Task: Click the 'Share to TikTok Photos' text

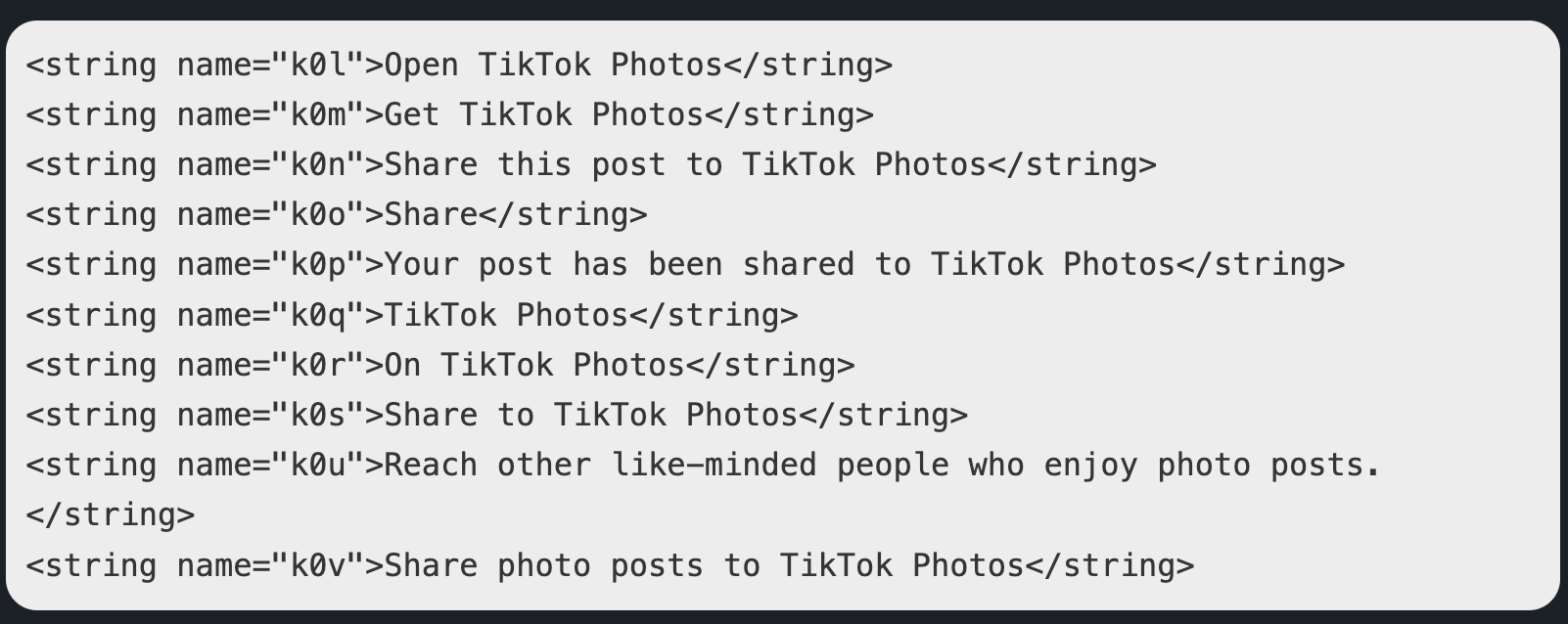Action: (591, 416)
